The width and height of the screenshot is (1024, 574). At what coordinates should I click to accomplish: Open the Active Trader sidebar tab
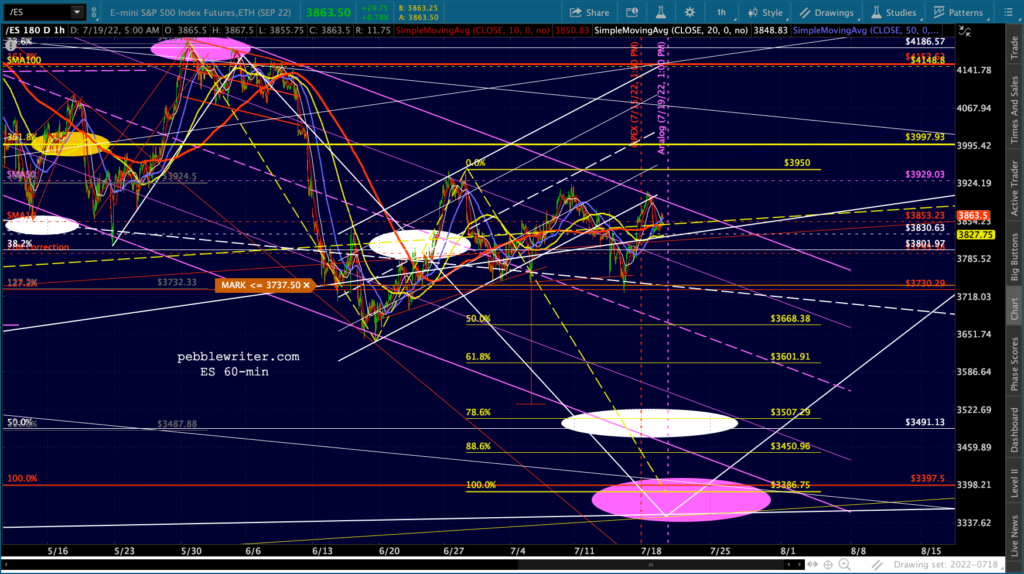(1014, 187)
